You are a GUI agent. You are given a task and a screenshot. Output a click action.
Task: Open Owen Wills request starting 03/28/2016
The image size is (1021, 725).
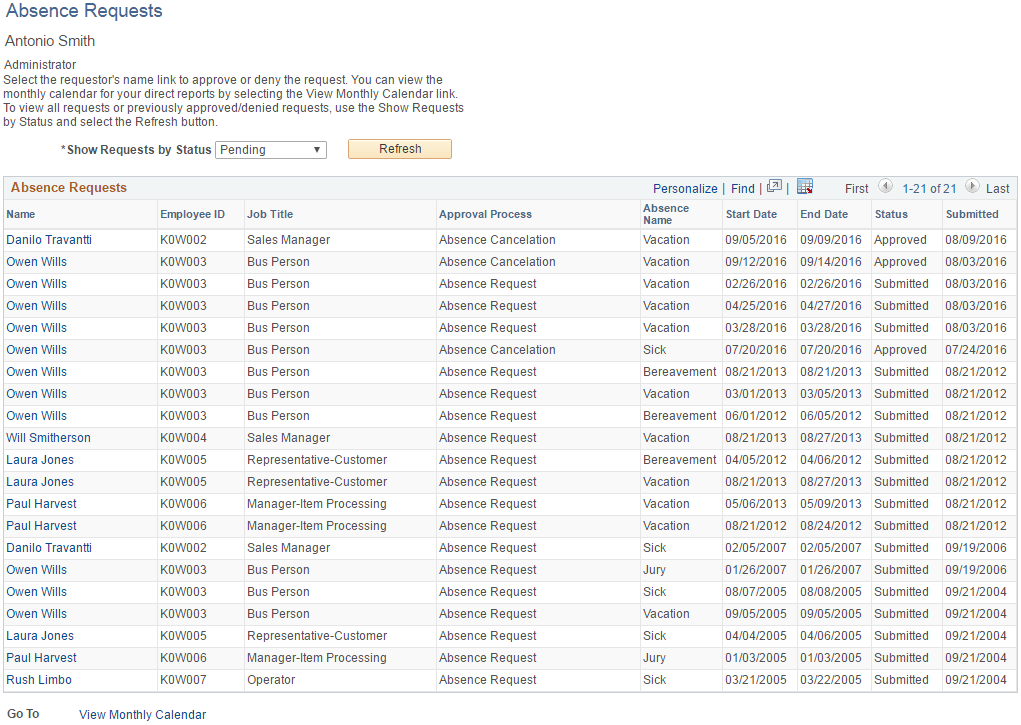tap(36, 328)
